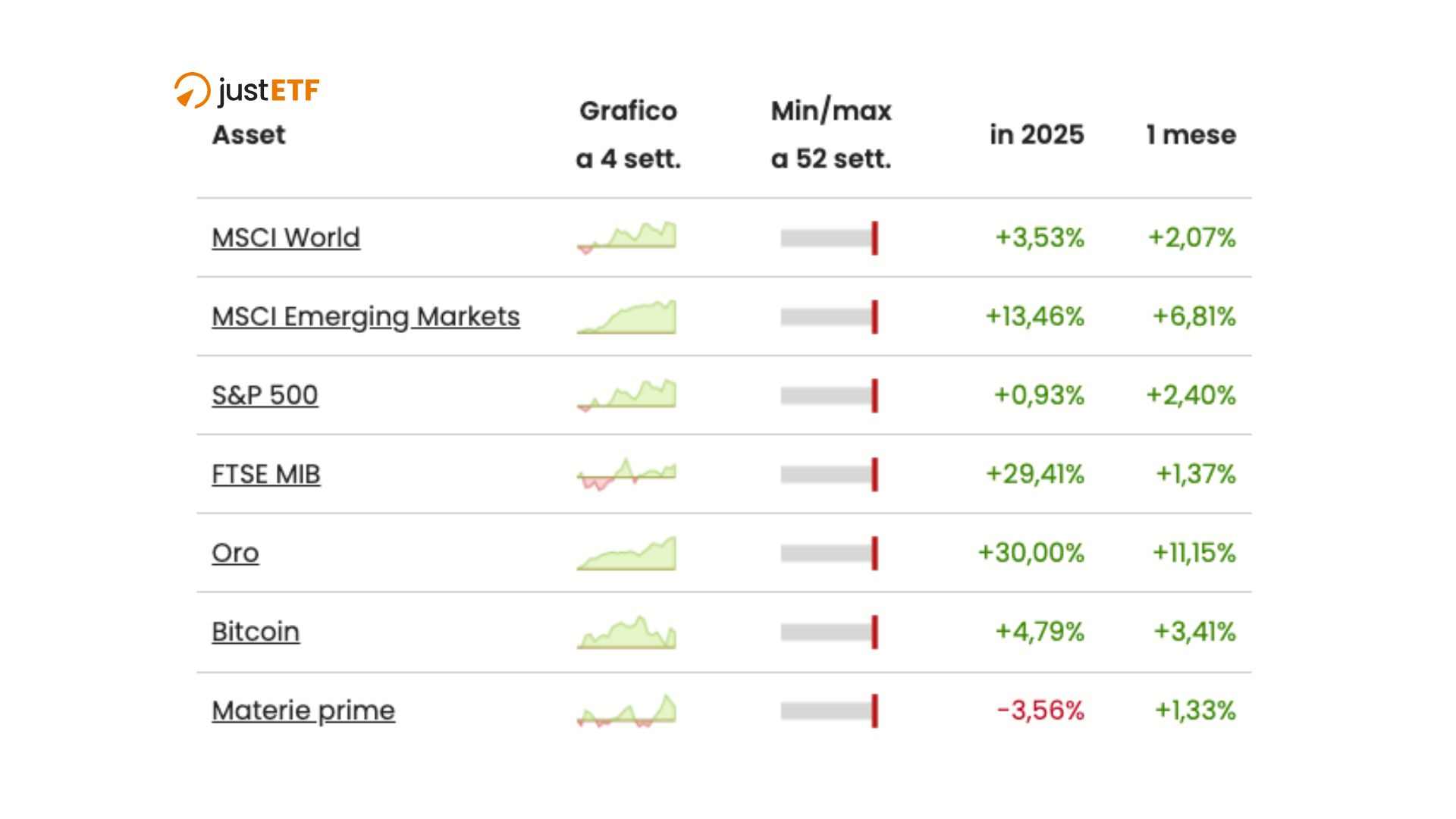Click the S&P 500 asset link
The image size is (1456, 819).
tap(265, 396)
